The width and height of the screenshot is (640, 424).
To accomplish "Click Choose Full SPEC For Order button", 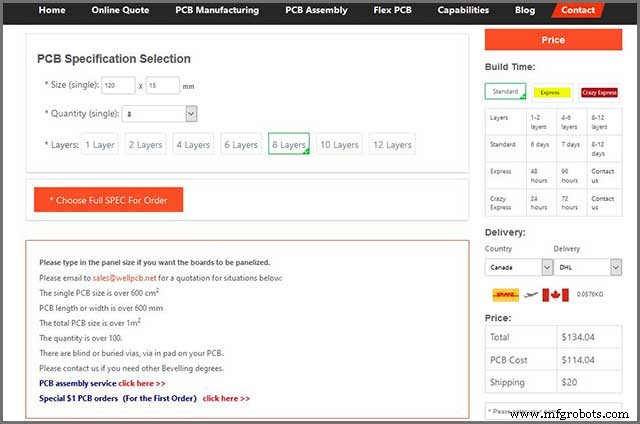I will (x=108, y=200).
